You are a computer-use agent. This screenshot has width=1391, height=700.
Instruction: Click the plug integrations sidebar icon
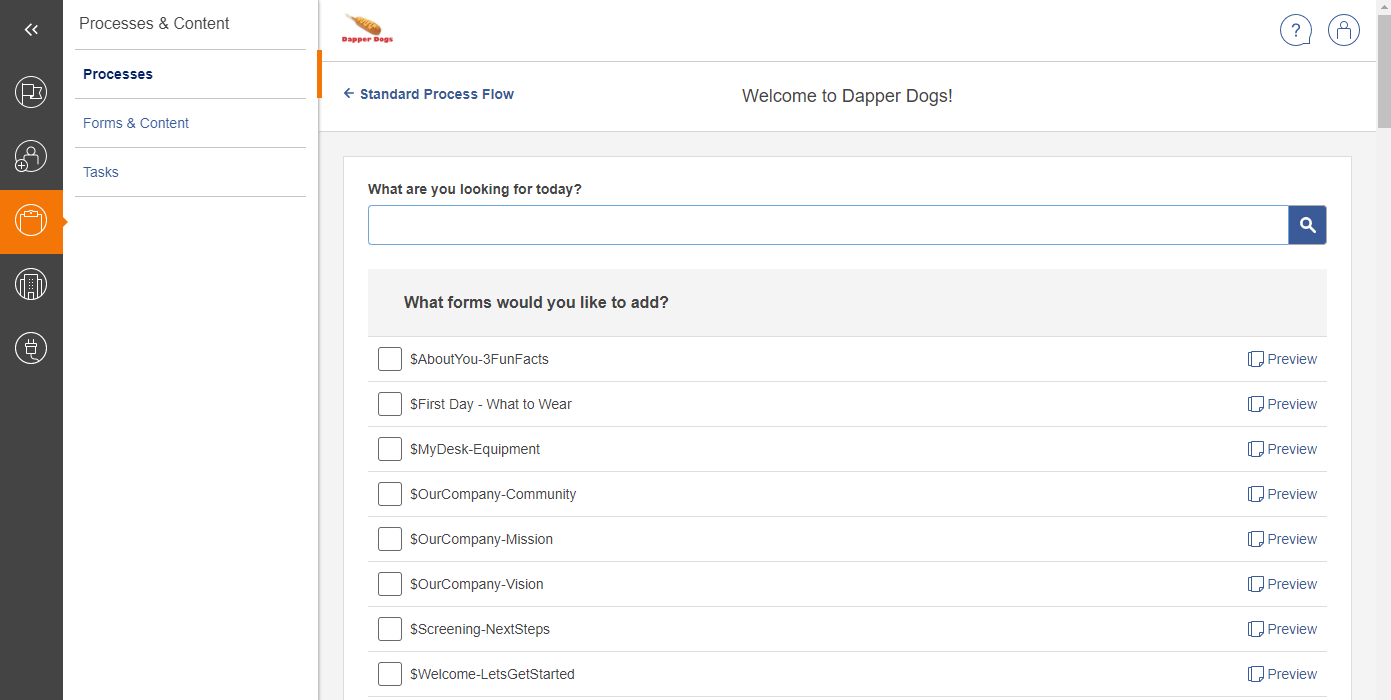pos(31,349)
